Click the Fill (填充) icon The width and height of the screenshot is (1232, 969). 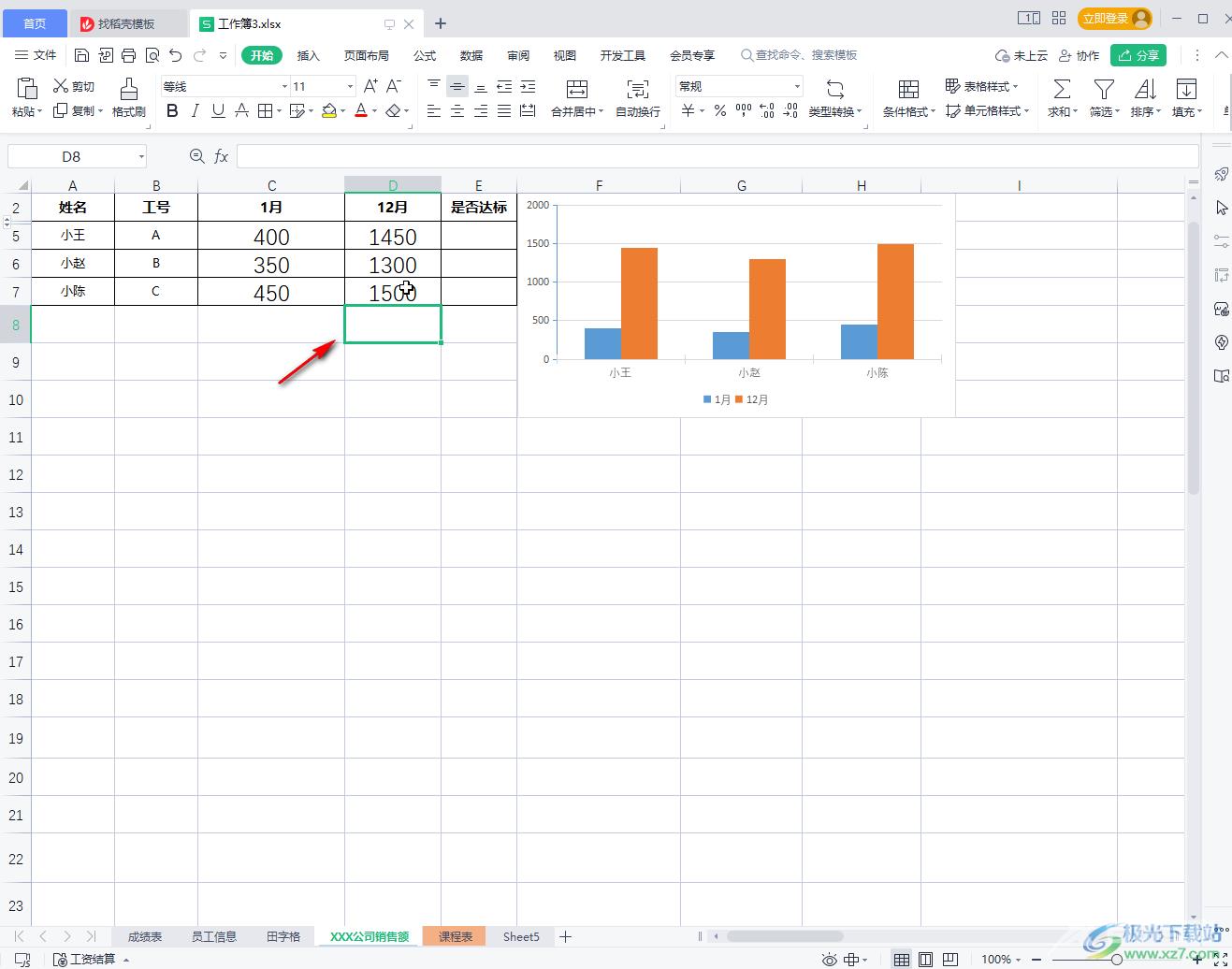coord(1186,89)
